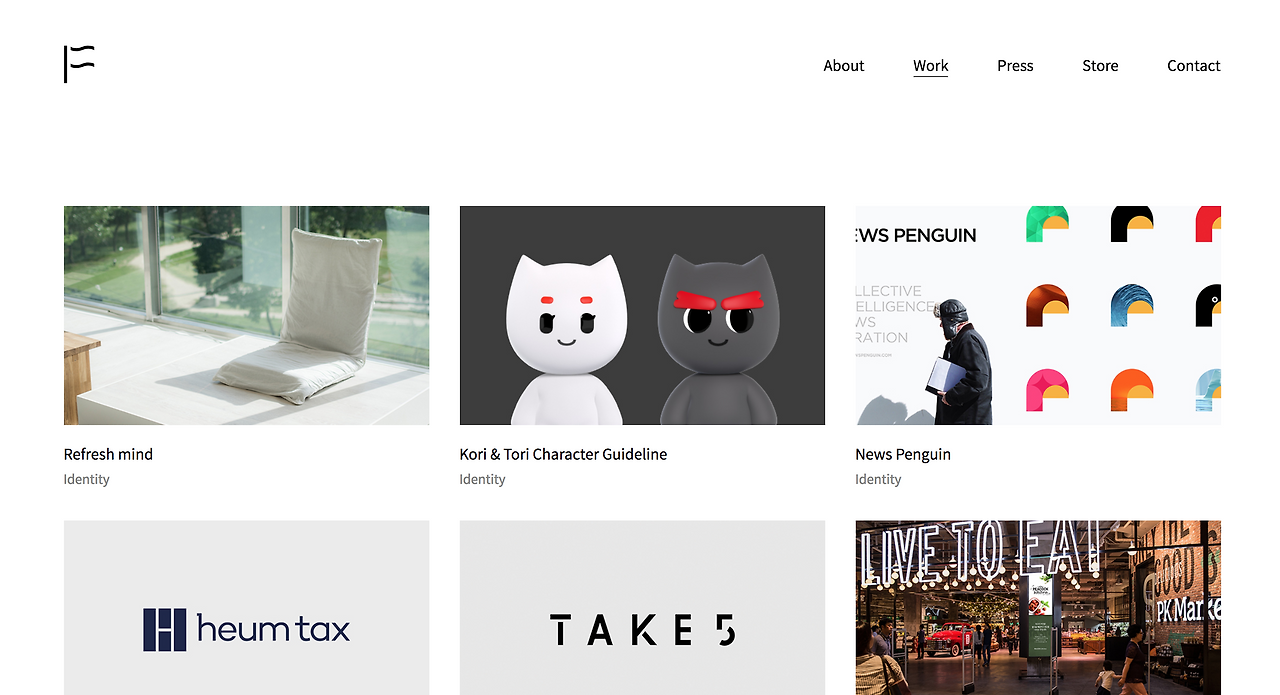Open the Refresh mind chair thumbnail
1280x695 pixels.
tap(246, 315)
